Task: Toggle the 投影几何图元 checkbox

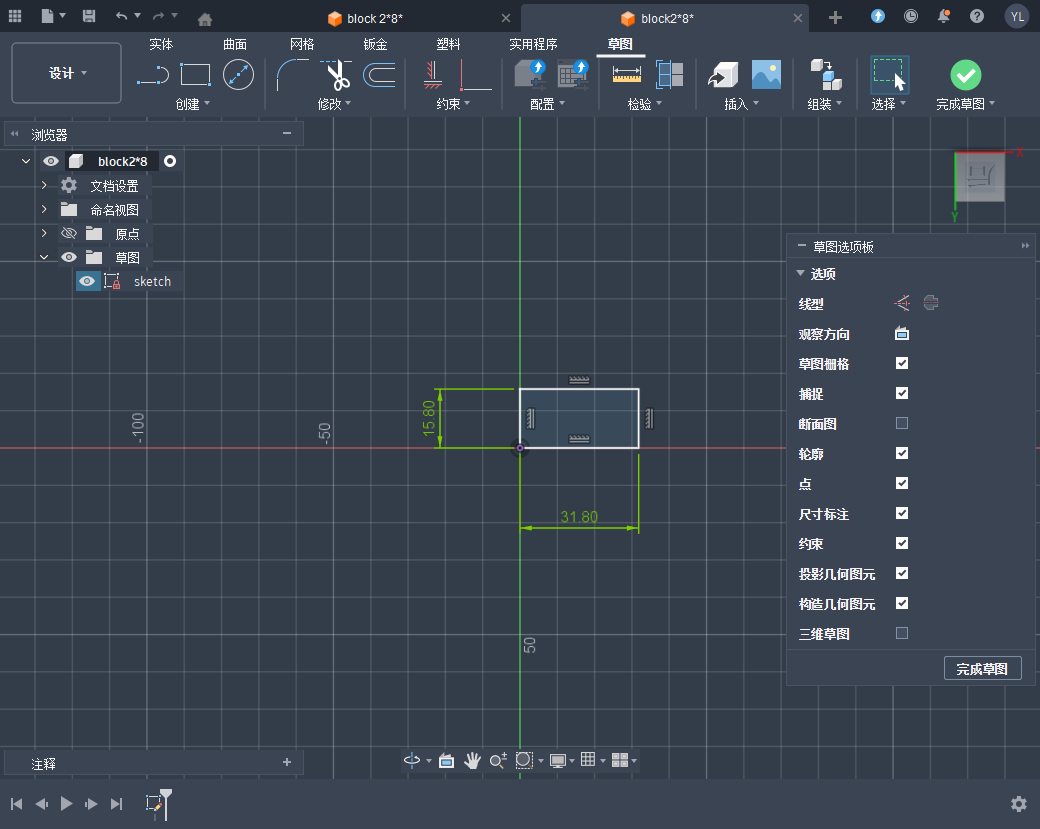Action: point(902,573)
